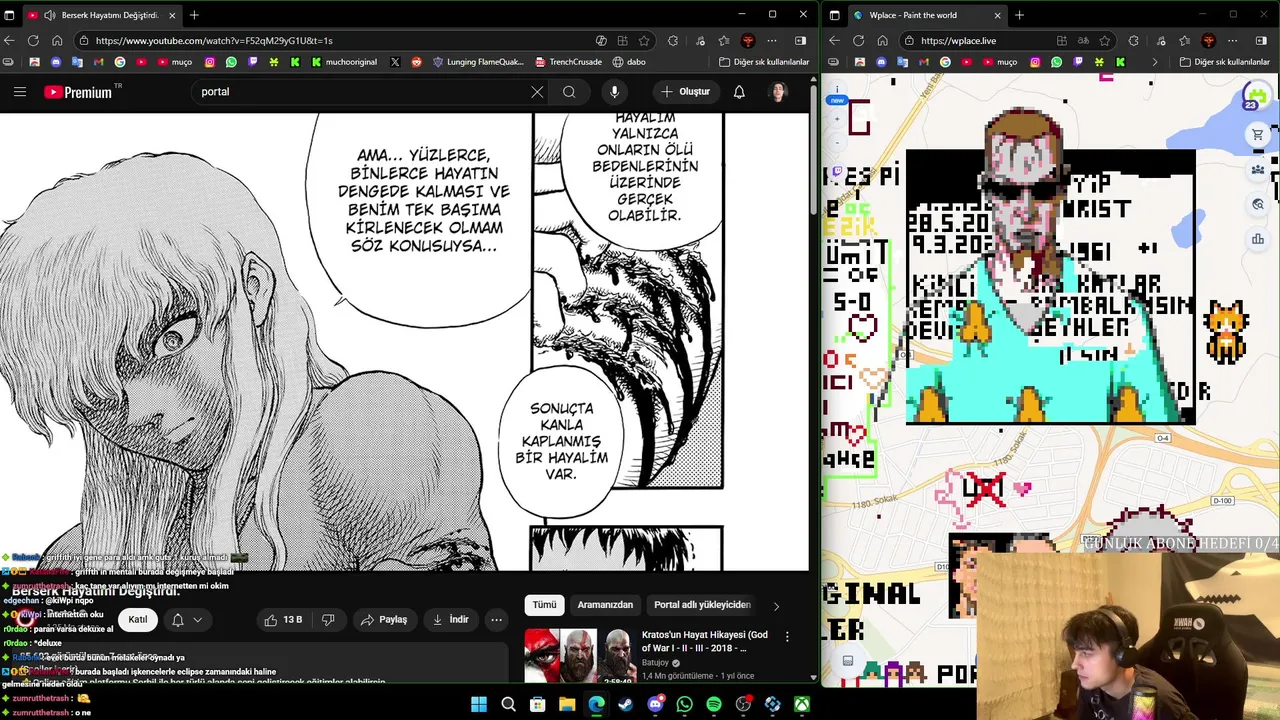Dislike the Berserk video
Screen dimensions: 1280x720
pos(328,620)
